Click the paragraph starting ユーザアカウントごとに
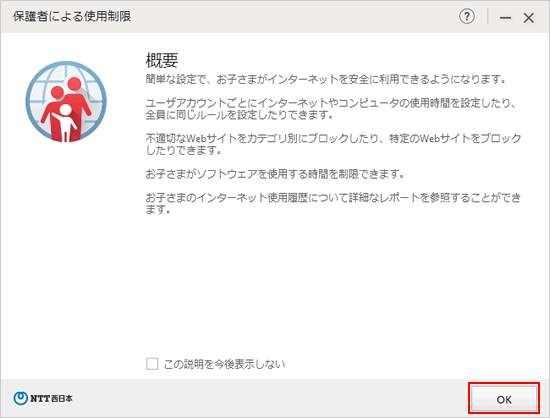Image resolution: width=550 pixels, height=418 pixels. point(331,109)
